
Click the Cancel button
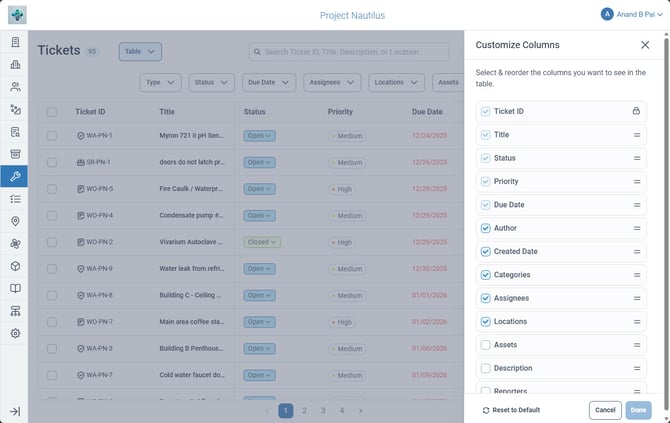click(x=605, y=410)
